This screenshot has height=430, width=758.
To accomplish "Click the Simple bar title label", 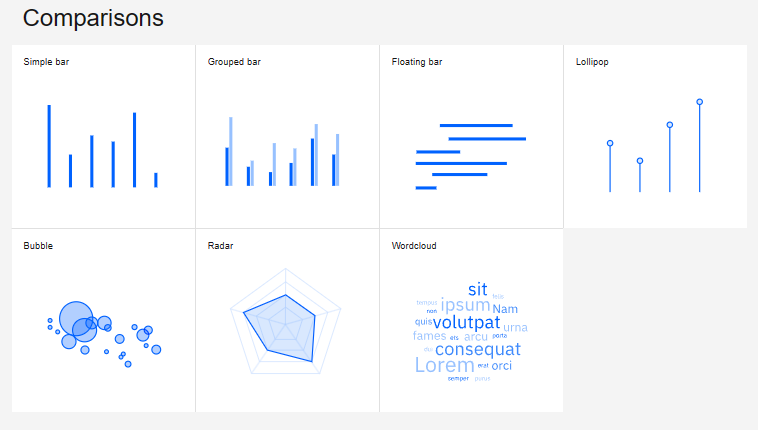I will tap(46, 62).
